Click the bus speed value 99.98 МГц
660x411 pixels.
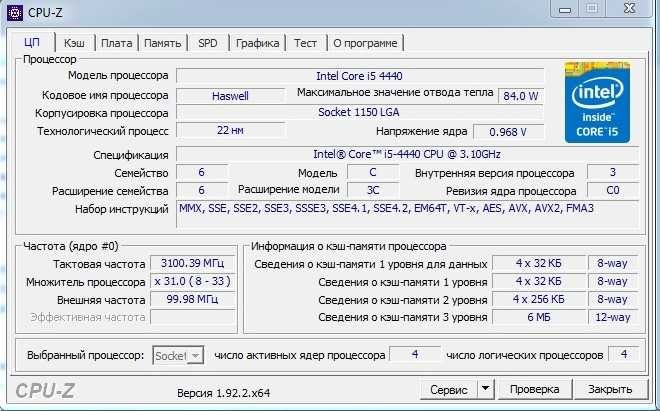[193, 299]
